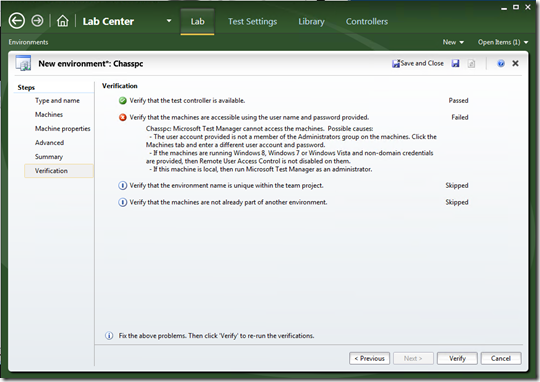Click the Failed status text
Viewport: 540px width, 382px height.
point(460,117)
